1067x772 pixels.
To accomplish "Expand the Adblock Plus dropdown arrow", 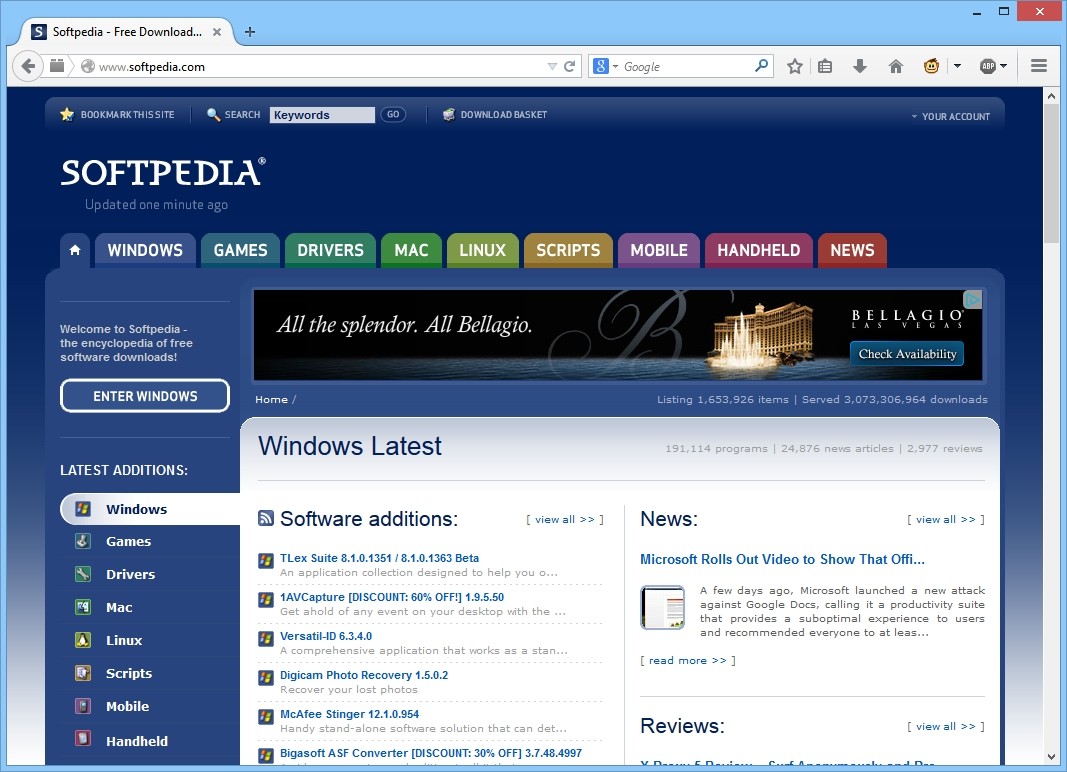I will (1004, 66).
